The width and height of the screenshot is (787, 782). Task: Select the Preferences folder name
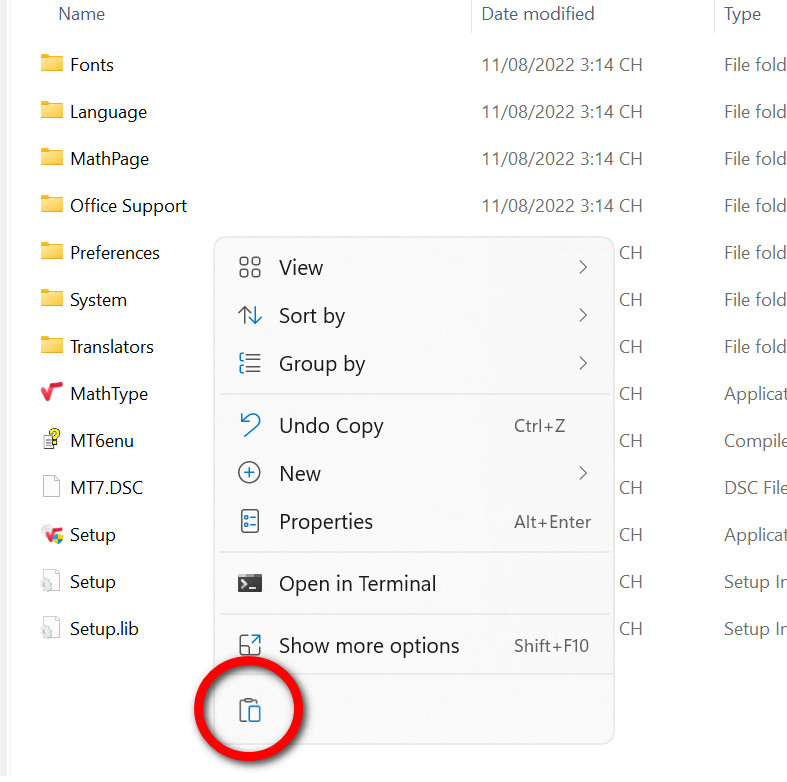[115, 252]
